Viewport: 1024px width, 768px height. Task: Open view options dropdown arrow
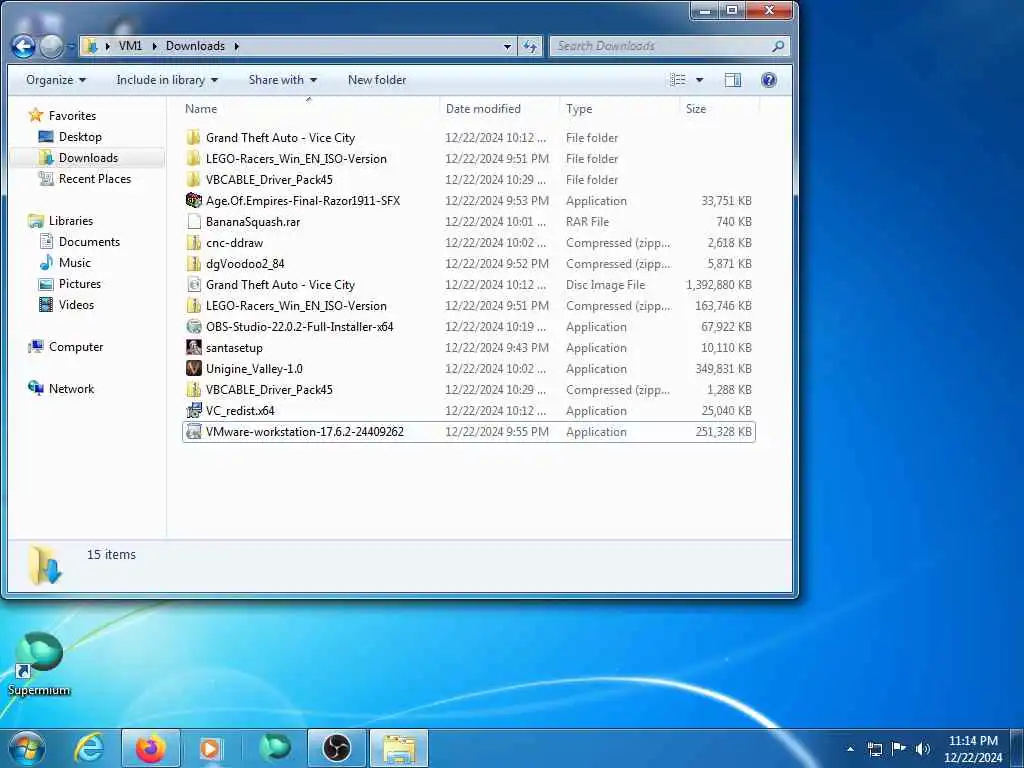699,80
